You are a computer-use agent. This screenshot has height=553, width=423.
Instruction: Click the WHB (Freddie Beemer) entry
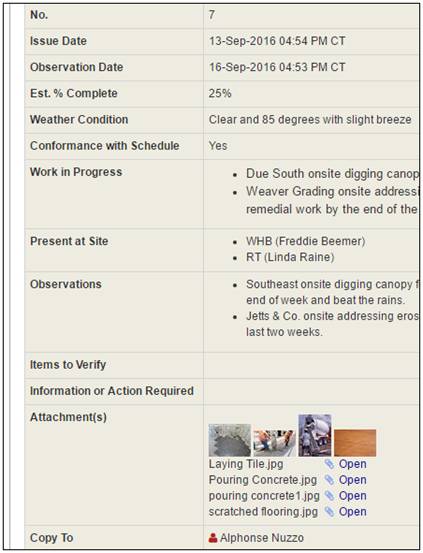306,241
